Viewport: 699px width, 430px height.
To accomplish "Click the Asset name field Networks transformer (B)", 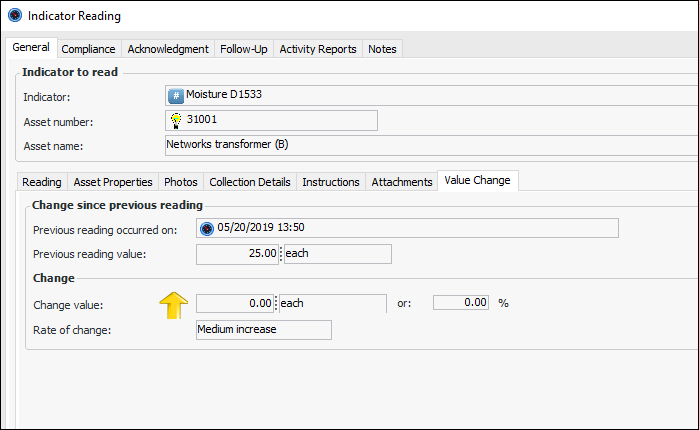I will tap(432, 145).
